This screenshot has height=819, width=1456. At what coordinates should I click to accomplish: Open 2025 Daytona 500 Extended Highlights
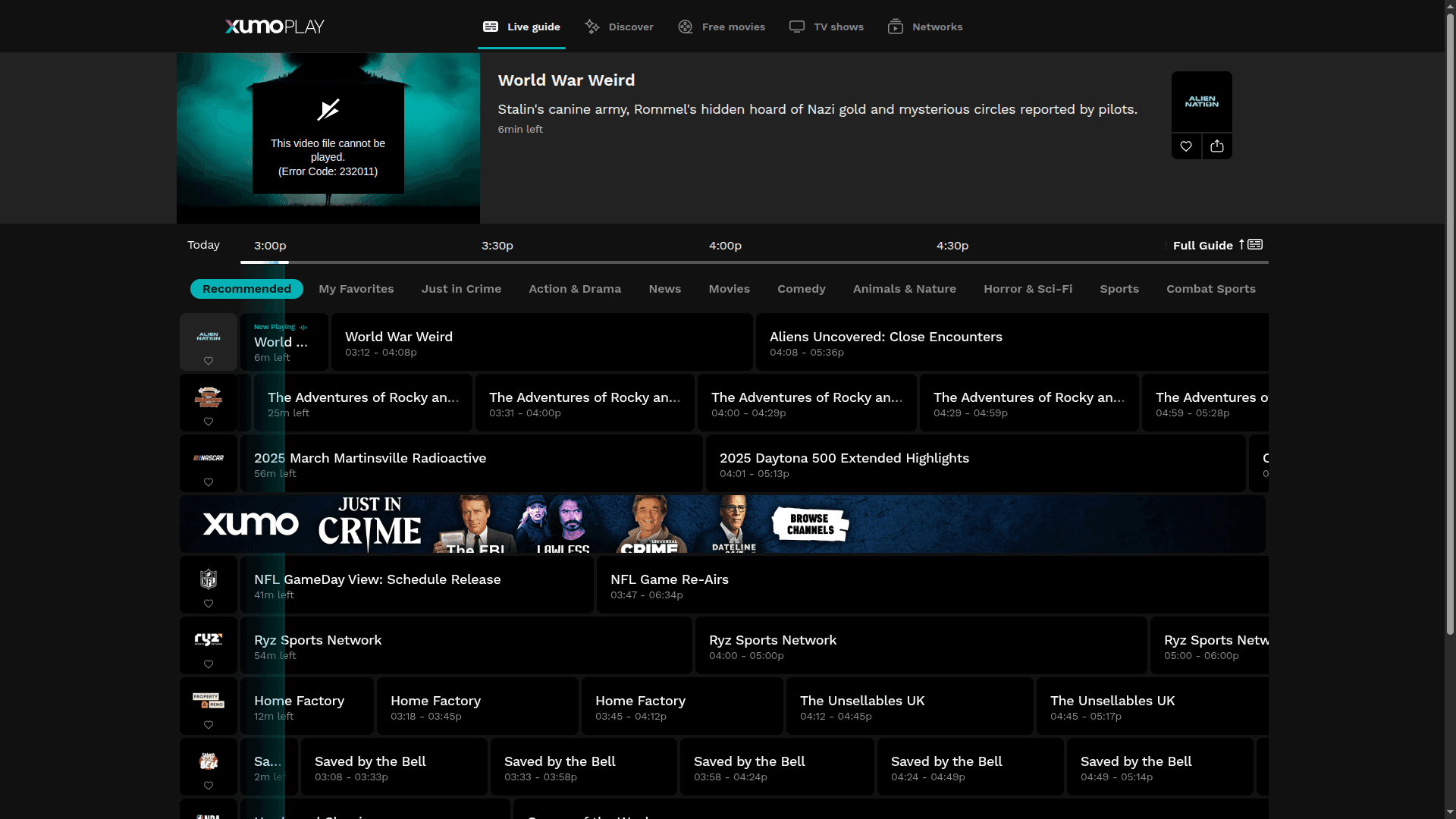coord(976,463)
